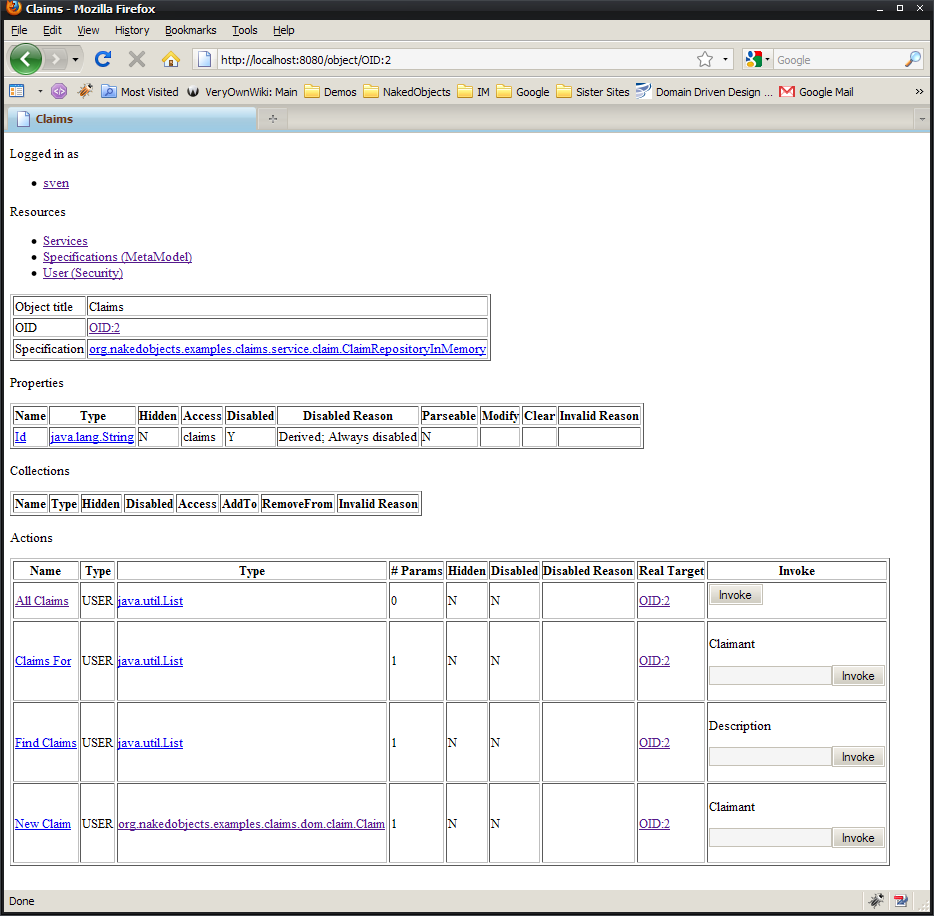Follow the sven user link
The height and width of the screenshot is (916, 934).
point(56,183)
